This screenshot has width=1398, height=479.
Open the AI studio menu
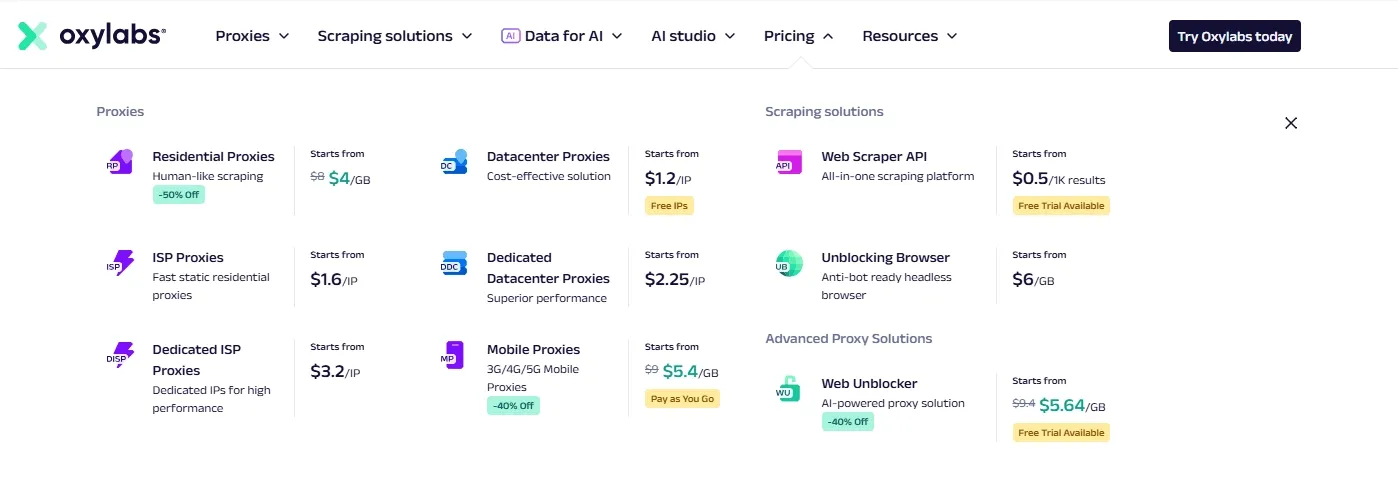692,36
